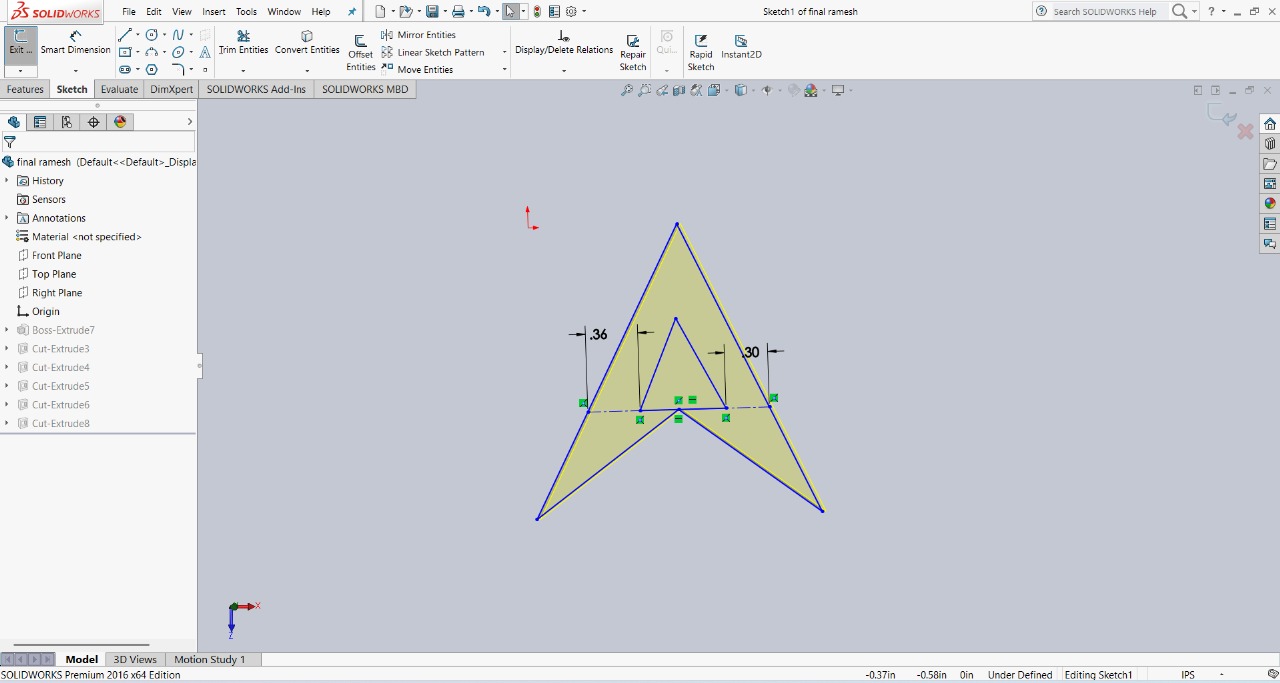Viewport: 1280px width, 683px height.
Task: Open the Edit Appearance icon in view toolbar
Action: pyautogui.click(x=794, y=90)
